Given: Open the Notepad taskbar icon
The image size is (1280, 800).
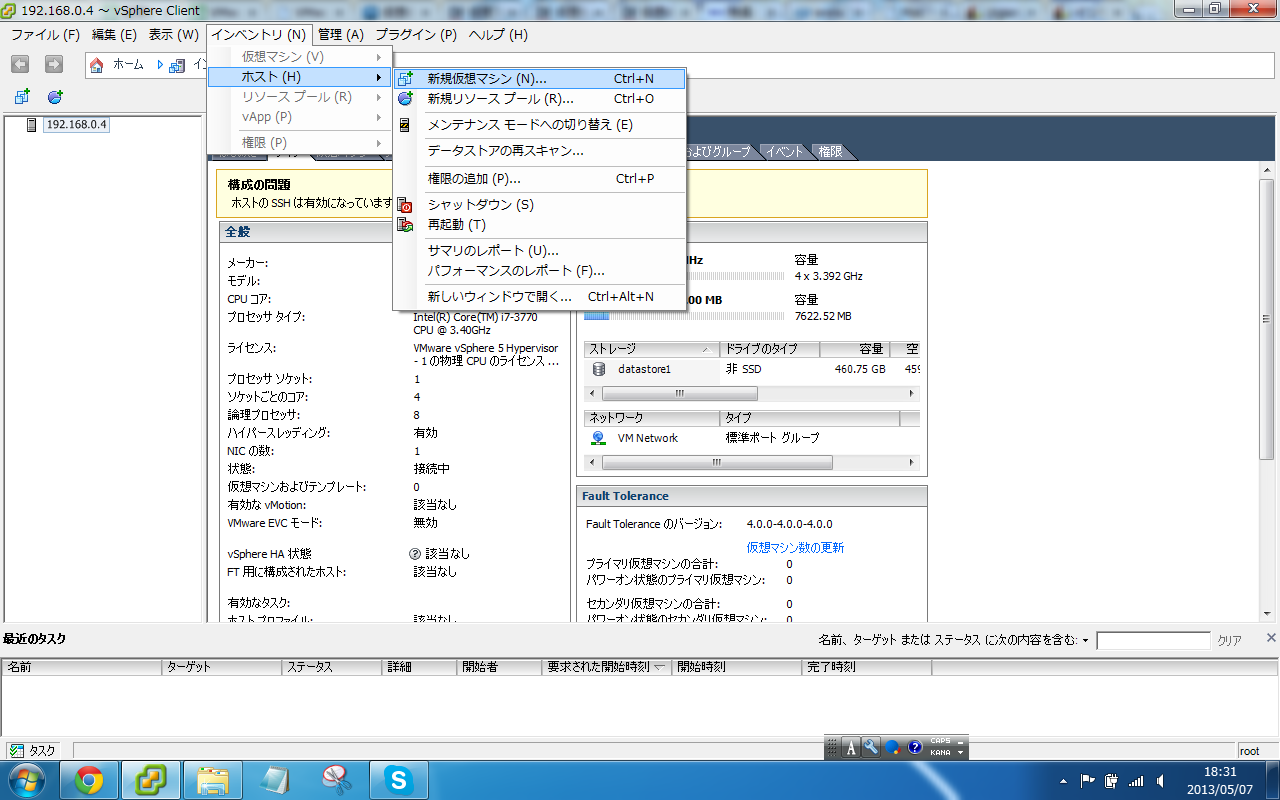Looking at the screenshot, I should (275, 780).
